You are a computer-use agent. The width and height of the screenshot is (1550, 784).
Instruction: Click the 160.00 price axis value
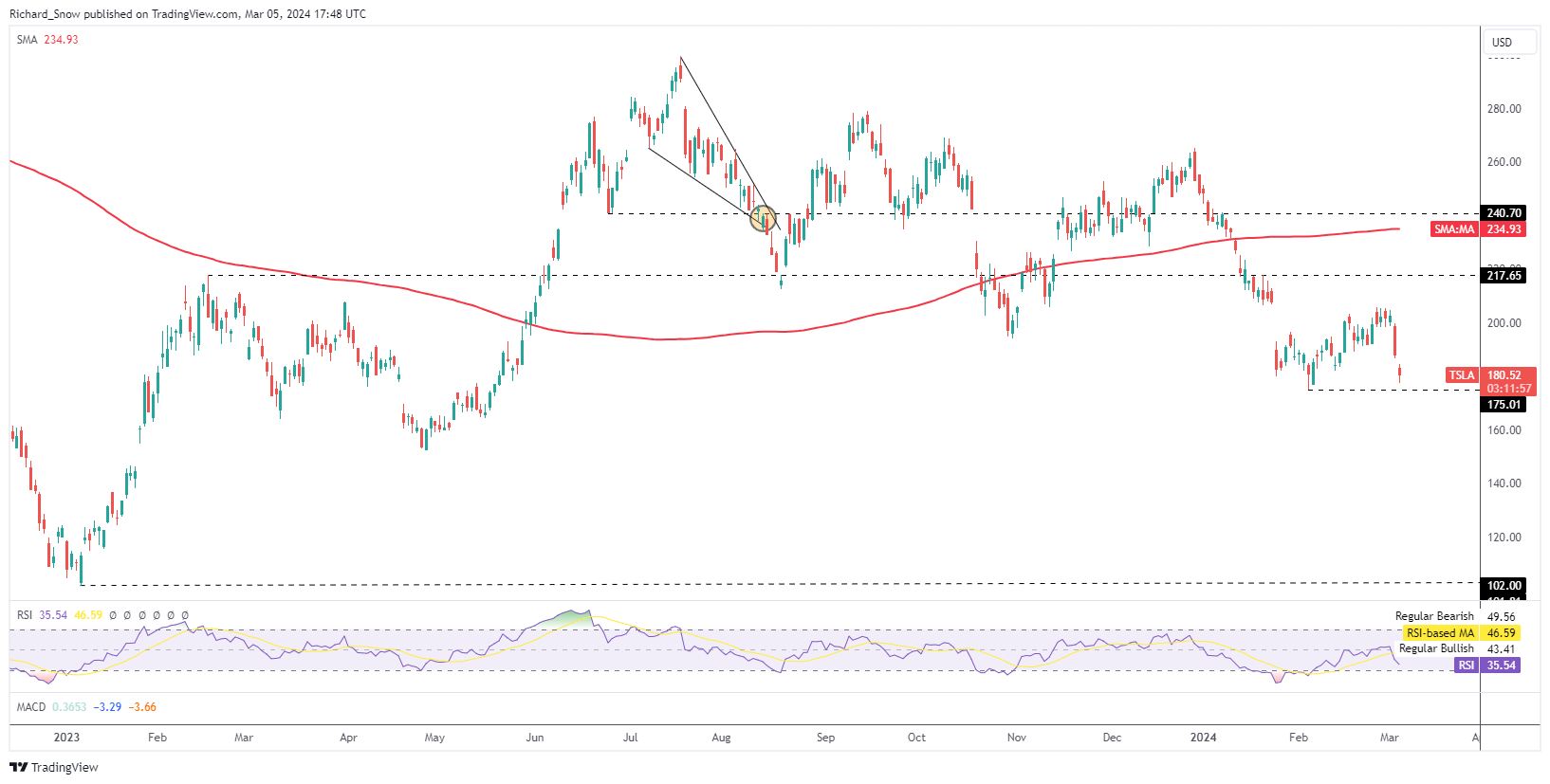1504,430
